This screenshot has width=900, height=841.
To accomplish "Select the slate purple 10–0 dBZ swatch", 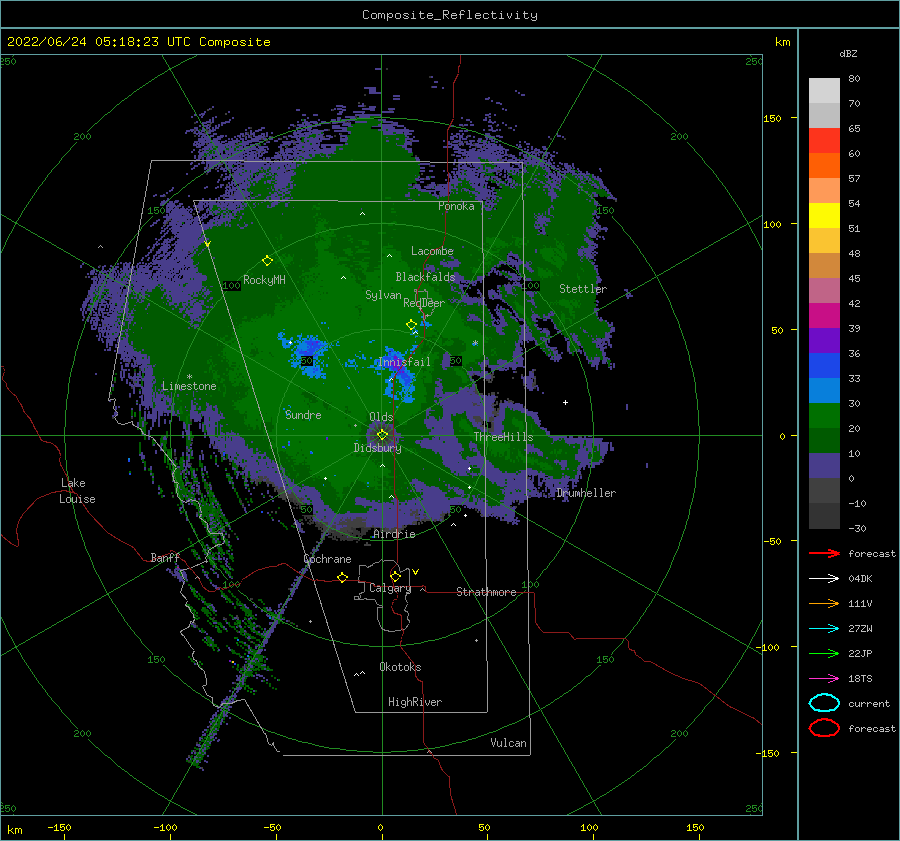I will 824,466.
